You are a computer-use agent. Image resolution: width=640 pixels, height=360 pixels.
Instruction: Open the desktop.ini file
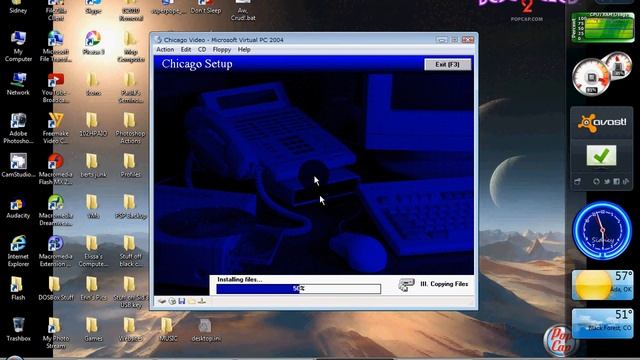click(206, 330)
